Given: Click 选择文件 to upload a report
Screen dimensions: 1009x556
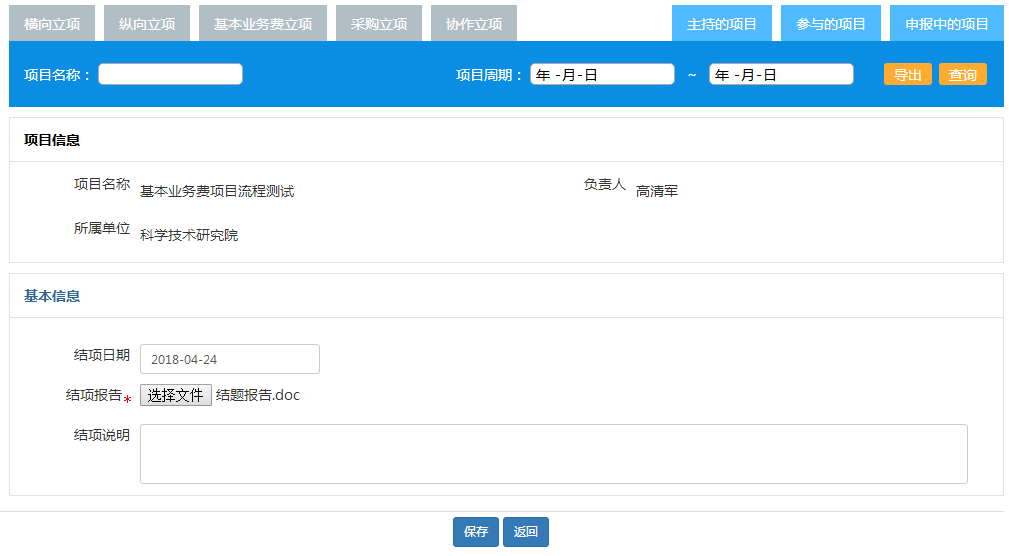Looking at the screenshot, I should click(x=176, y=395).
